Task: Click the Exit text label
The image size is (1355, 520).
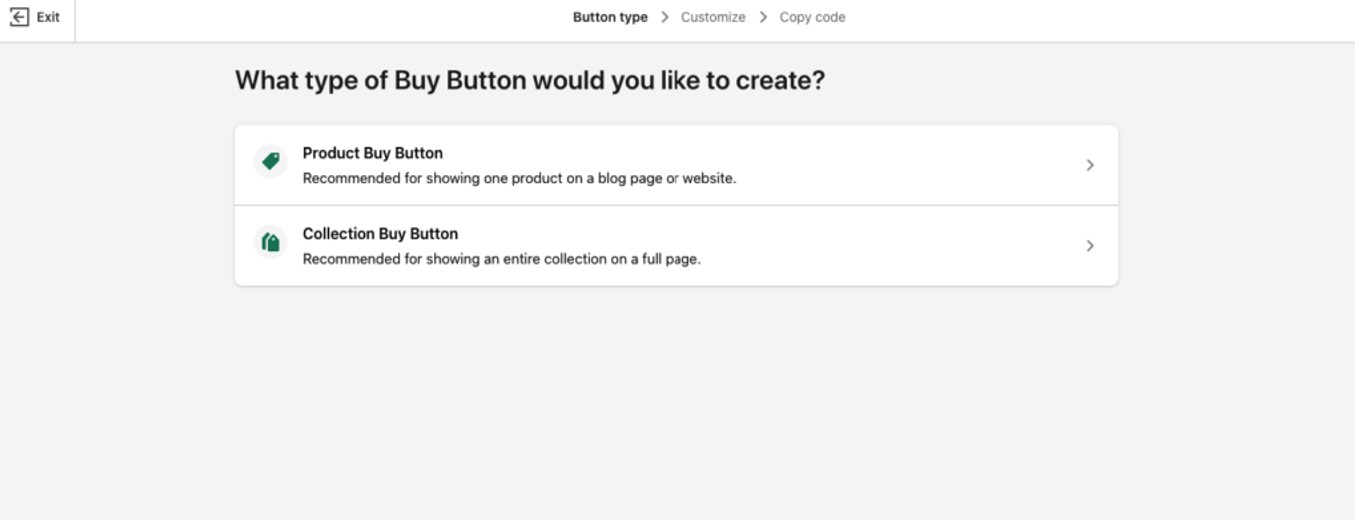Action: (x=48, y=17)
